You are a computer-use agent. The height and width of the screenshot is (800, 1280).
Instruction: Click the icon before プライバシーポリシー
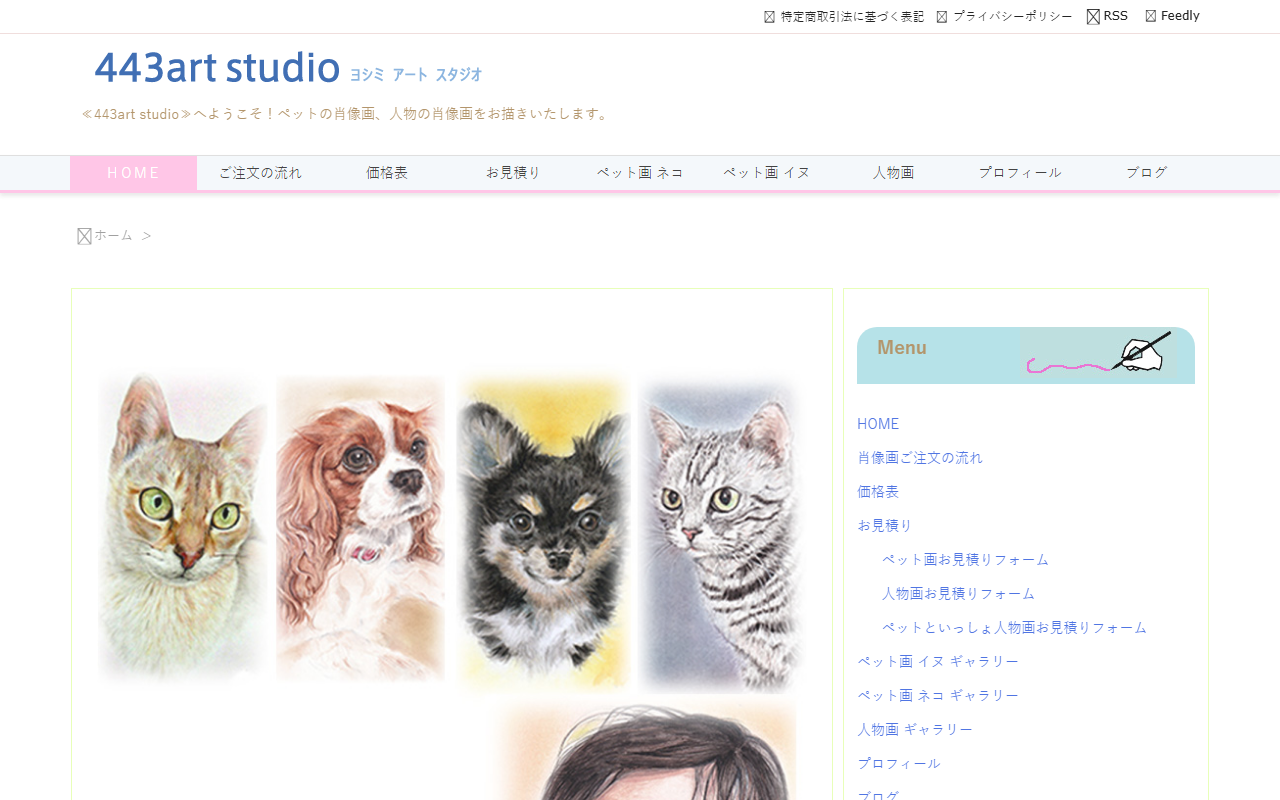pos(942,17)
